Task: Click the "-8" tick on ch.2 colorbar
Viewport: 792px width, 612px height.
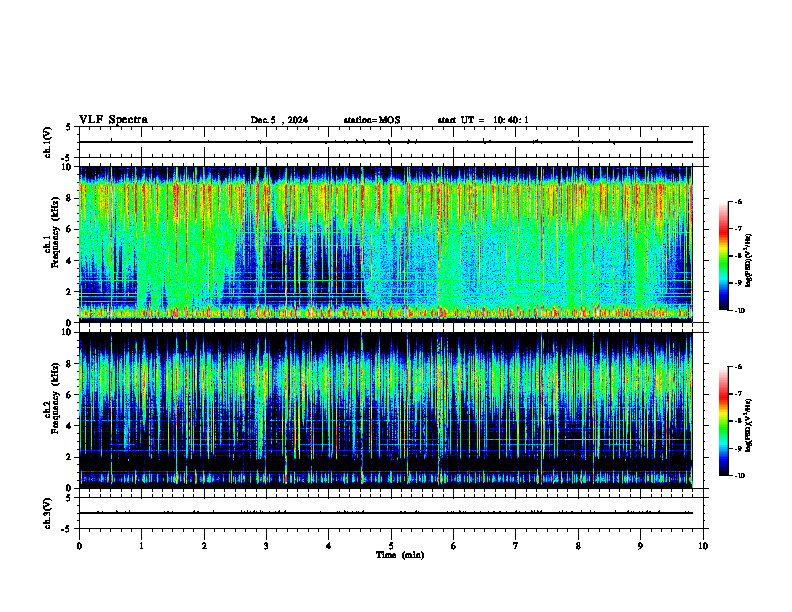Action: pos(738,421)
